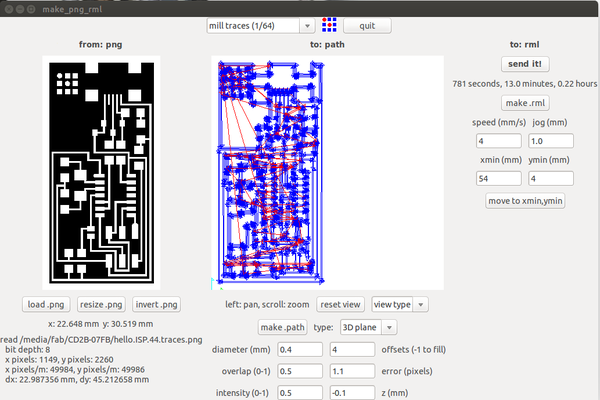Close the make_png_rml window
This screenshot has height=400, width=600.
(x=10, y=9)
